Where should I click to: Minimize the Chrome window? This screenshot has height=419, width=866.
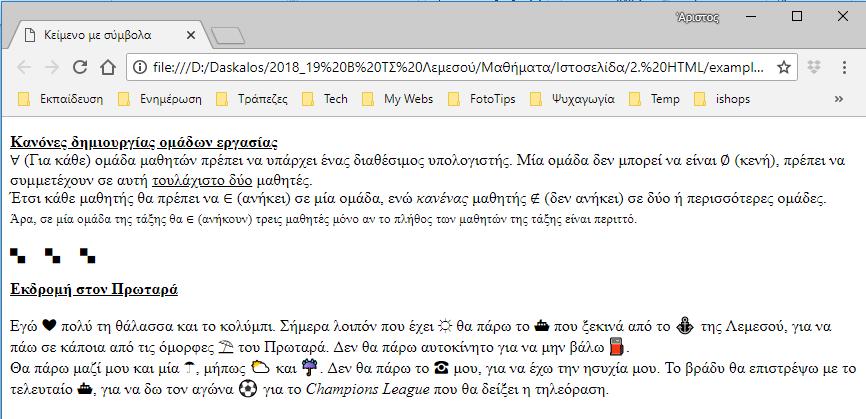pos(751,17)
